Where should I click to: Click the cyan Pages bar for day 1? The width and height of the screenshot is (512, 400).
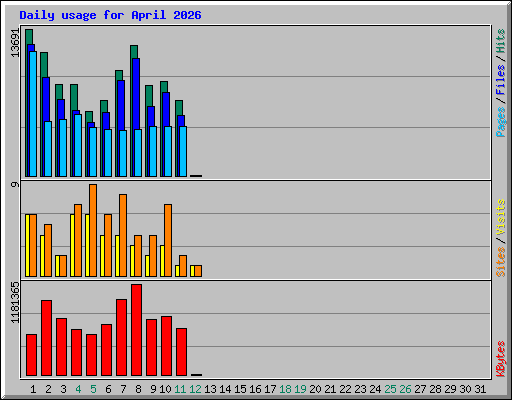click(33, 114)
